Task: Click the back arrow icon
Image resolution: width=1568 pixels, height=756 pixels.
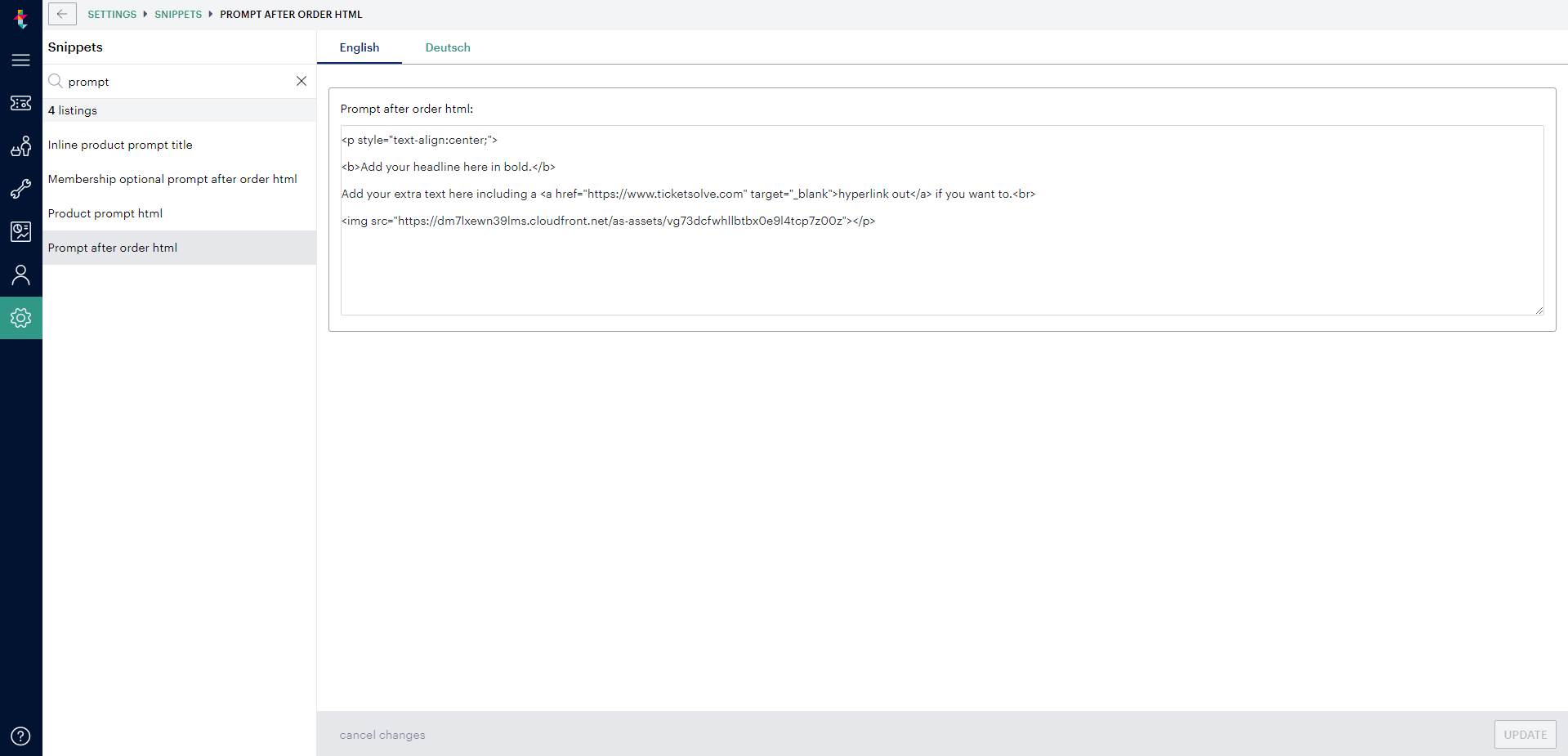Action: (x=62, y=14)
